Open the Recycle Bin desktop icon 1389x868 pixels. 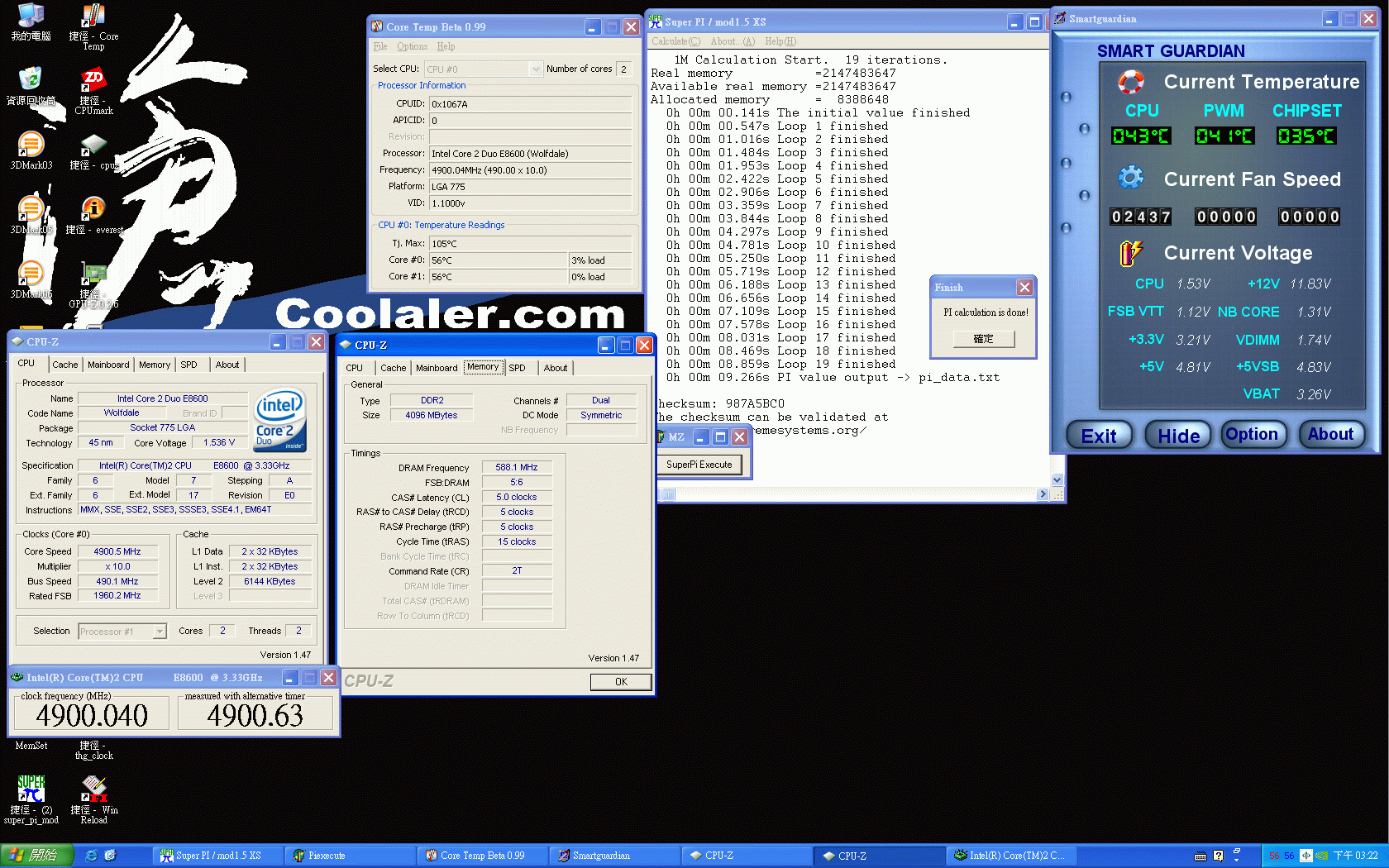(x=31, y=86)
